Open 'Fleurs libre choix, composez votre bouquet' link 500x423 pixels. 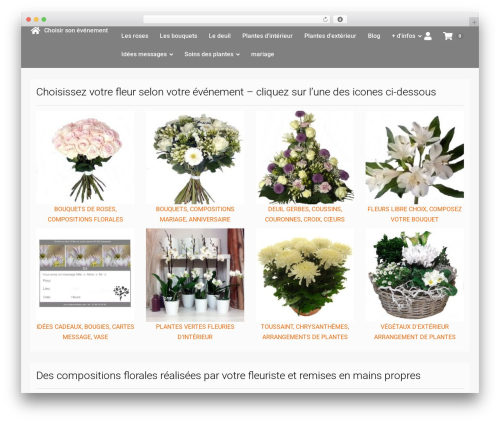414,214
